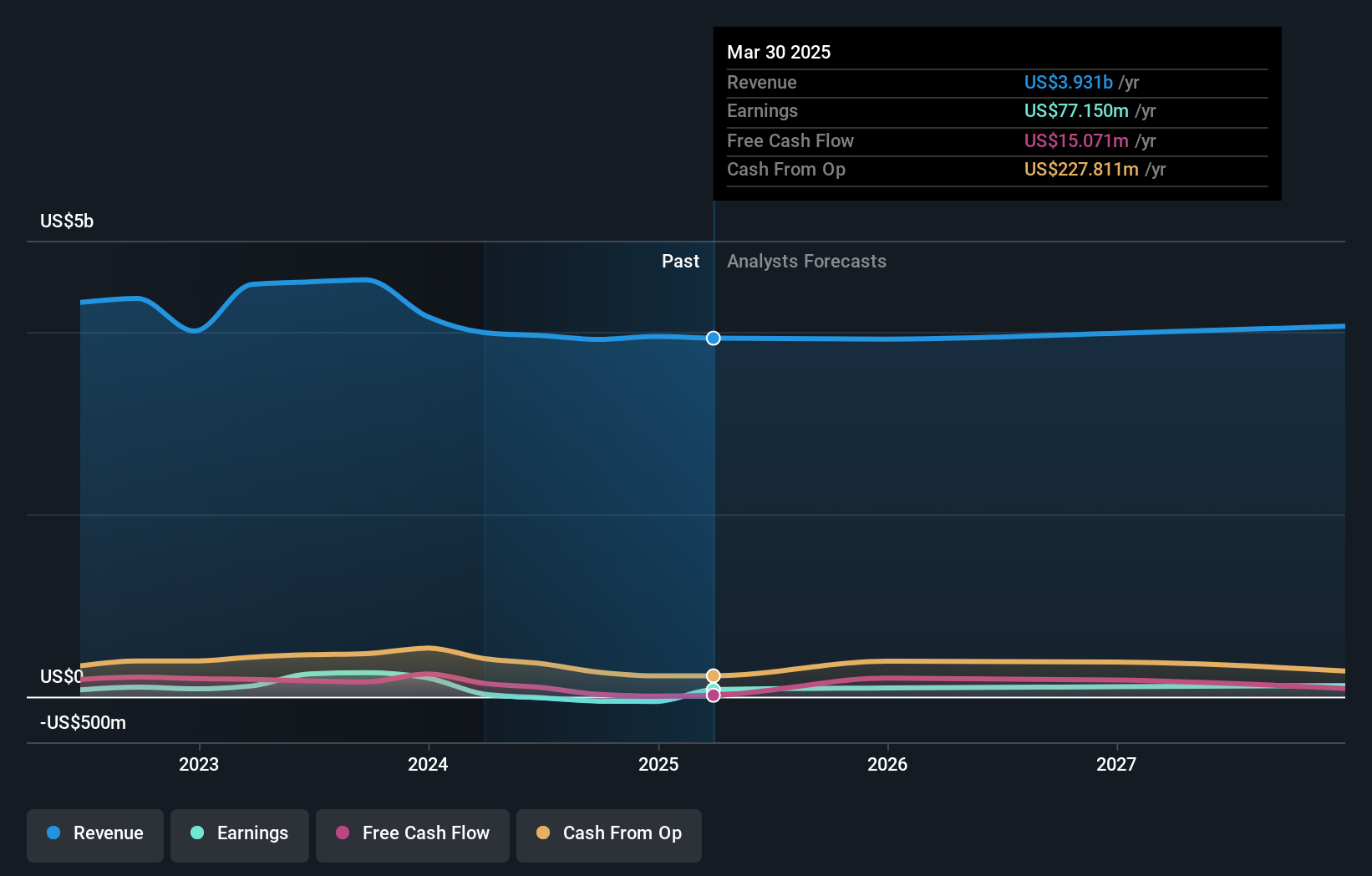Select the 2023 x-axis label
Viewport: 1372px width, 876px height.
199,764
